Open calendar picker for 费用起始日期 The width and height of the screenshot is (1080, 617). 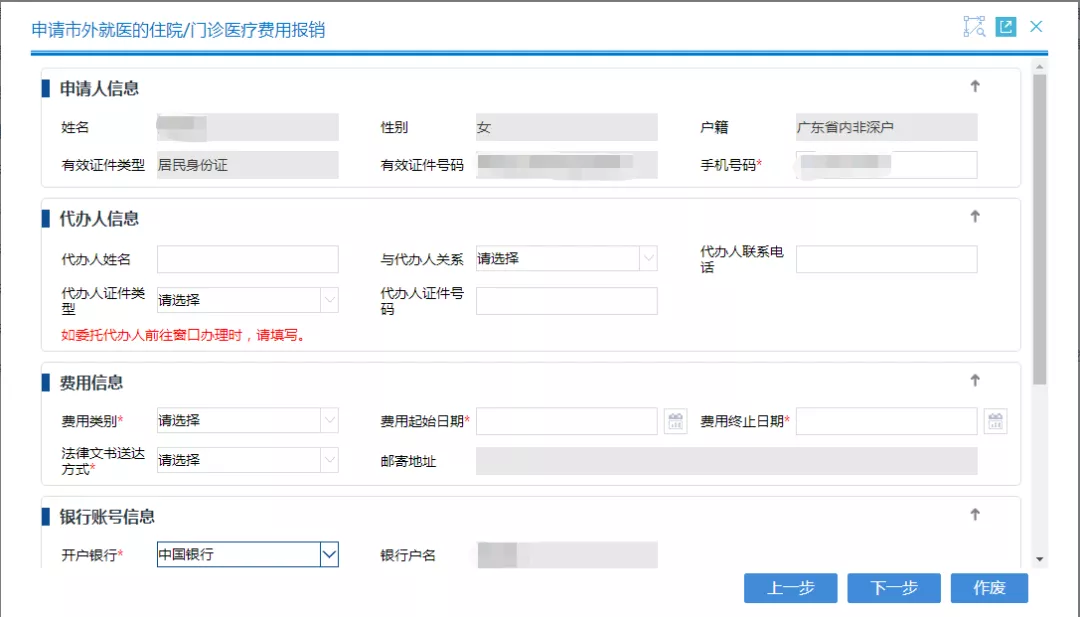(676, 422)
